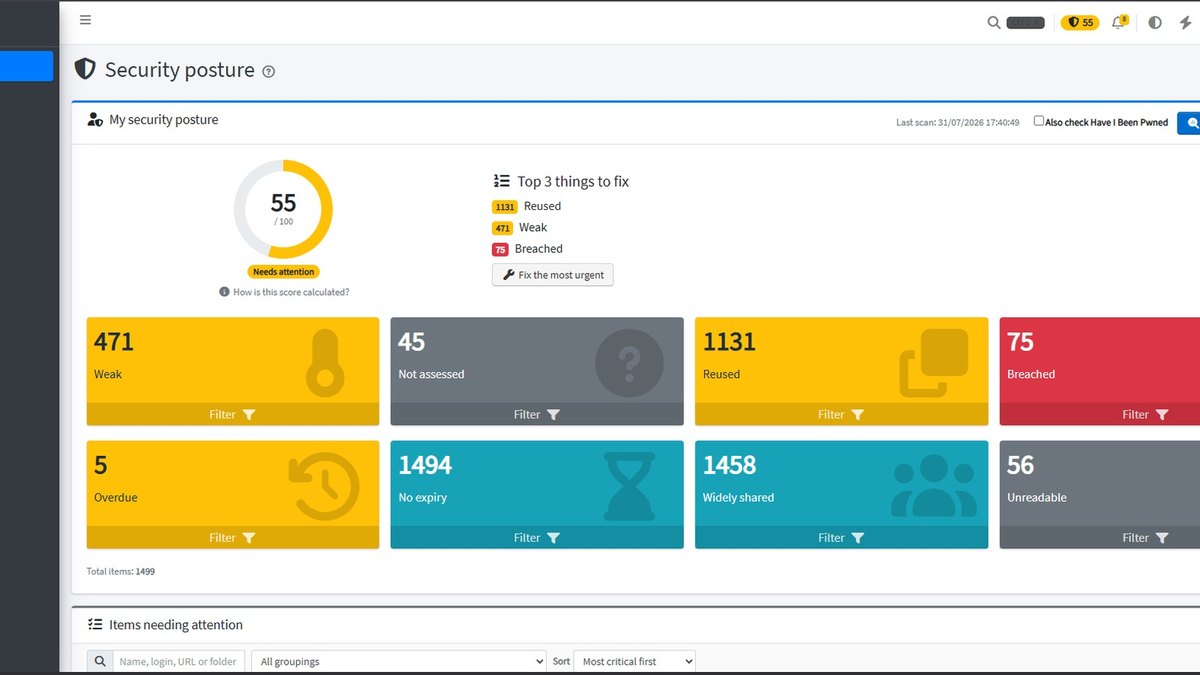1200x675 pixels.
Task: Open the All groupings dropdown
Action: [399, 661]
